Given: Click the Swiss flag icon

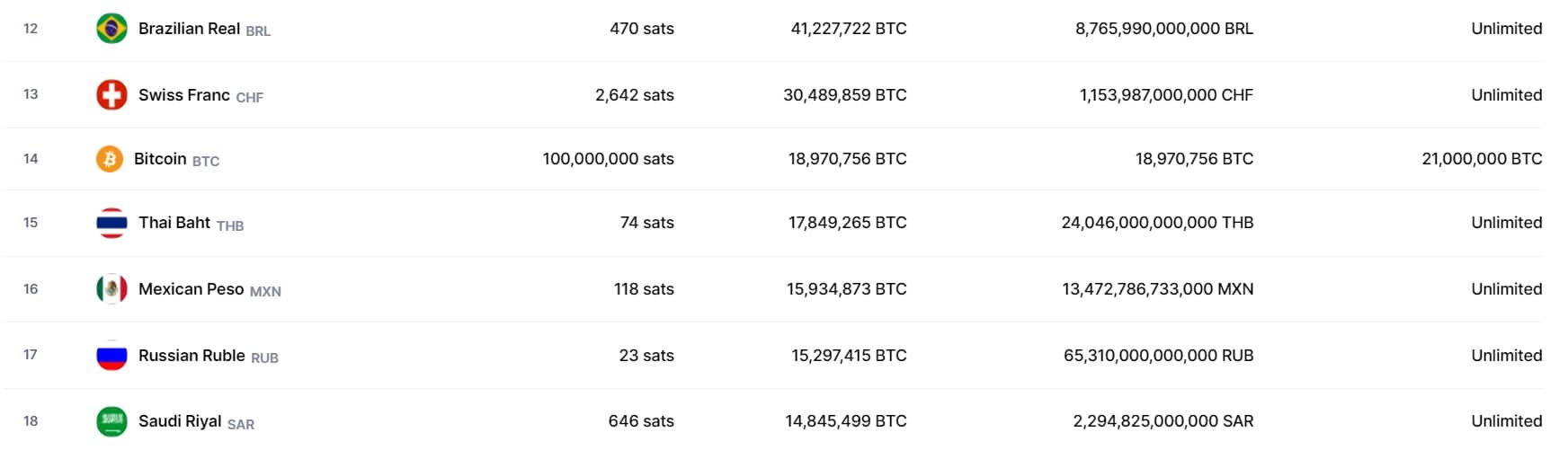Looking at the screenshot, I should pyautogui.click(x=111, y=95).
